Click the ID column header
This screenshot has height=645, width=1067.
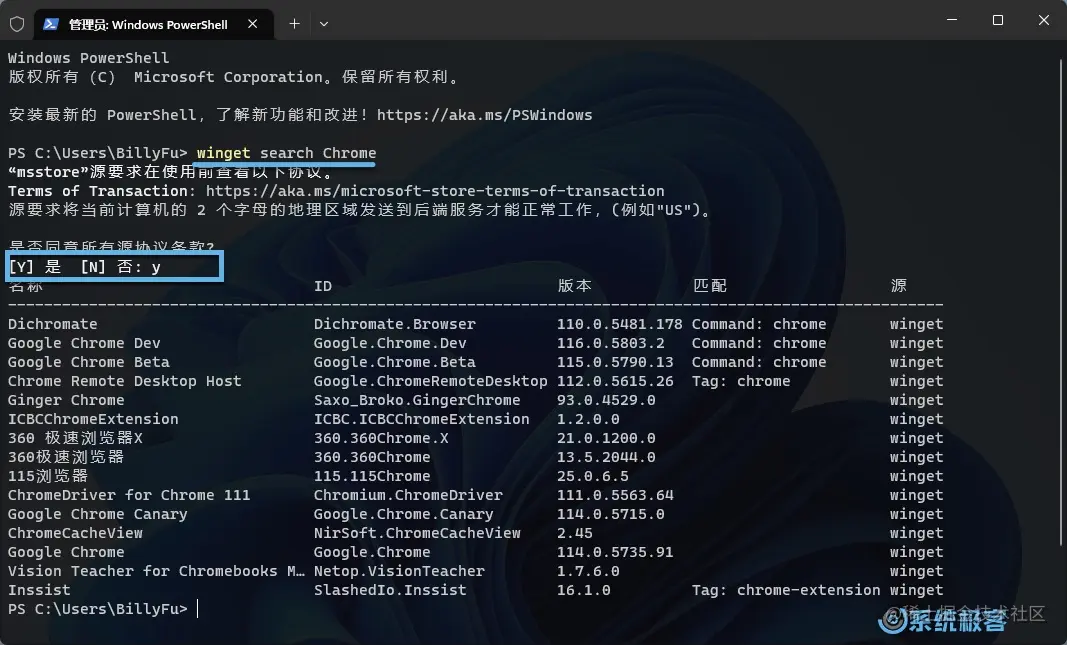coord(323,286)
